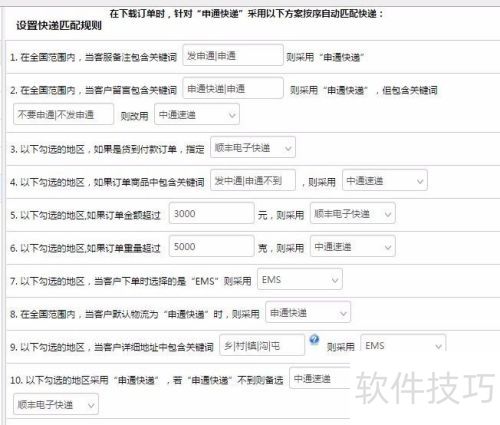Open rule 8 '申通快递' dropdown
Viewport: 500px width, 425px height.
click(308, 312)
